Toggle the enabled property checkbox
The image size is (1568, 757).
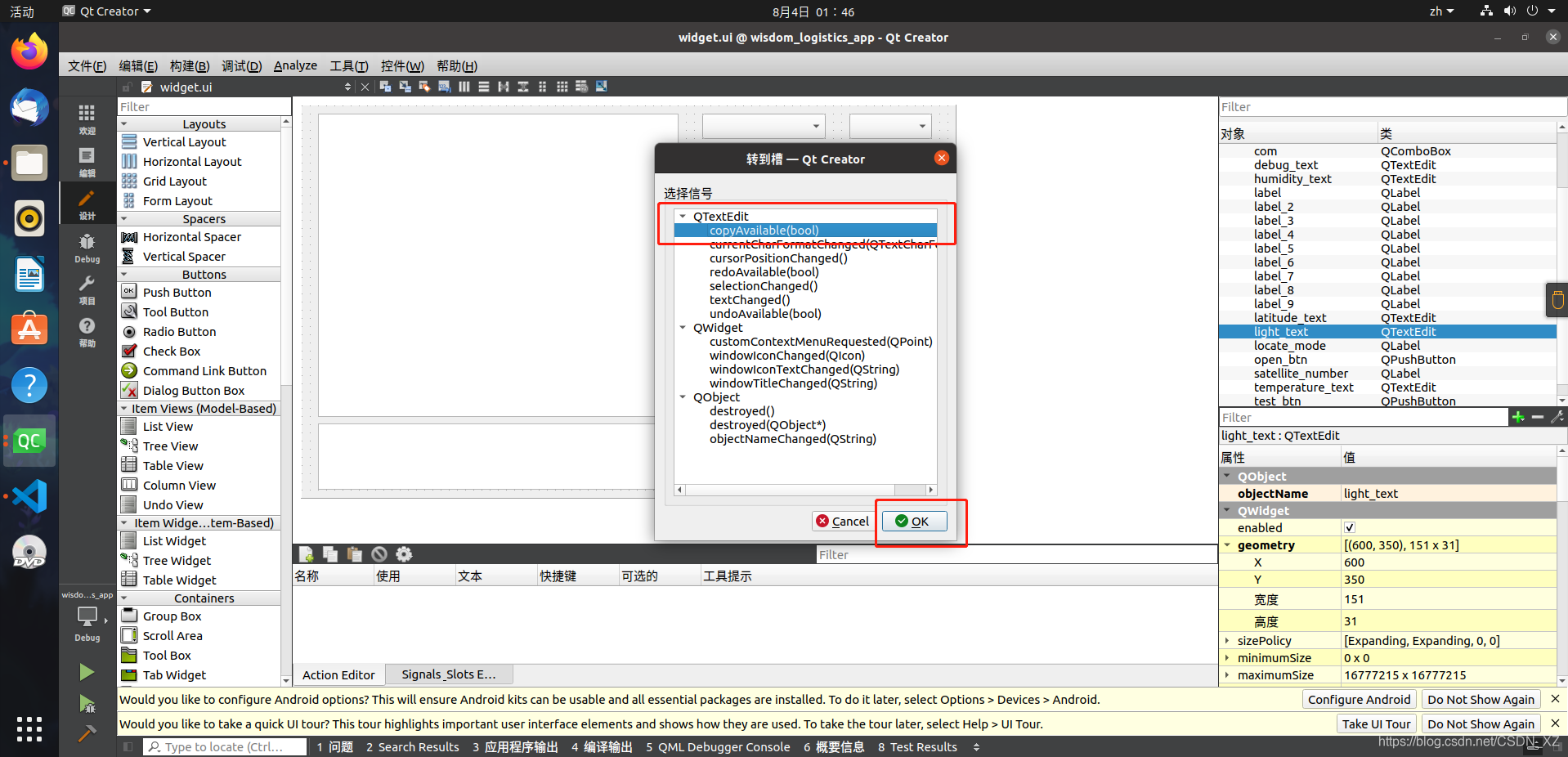[x=1350, y=527]
